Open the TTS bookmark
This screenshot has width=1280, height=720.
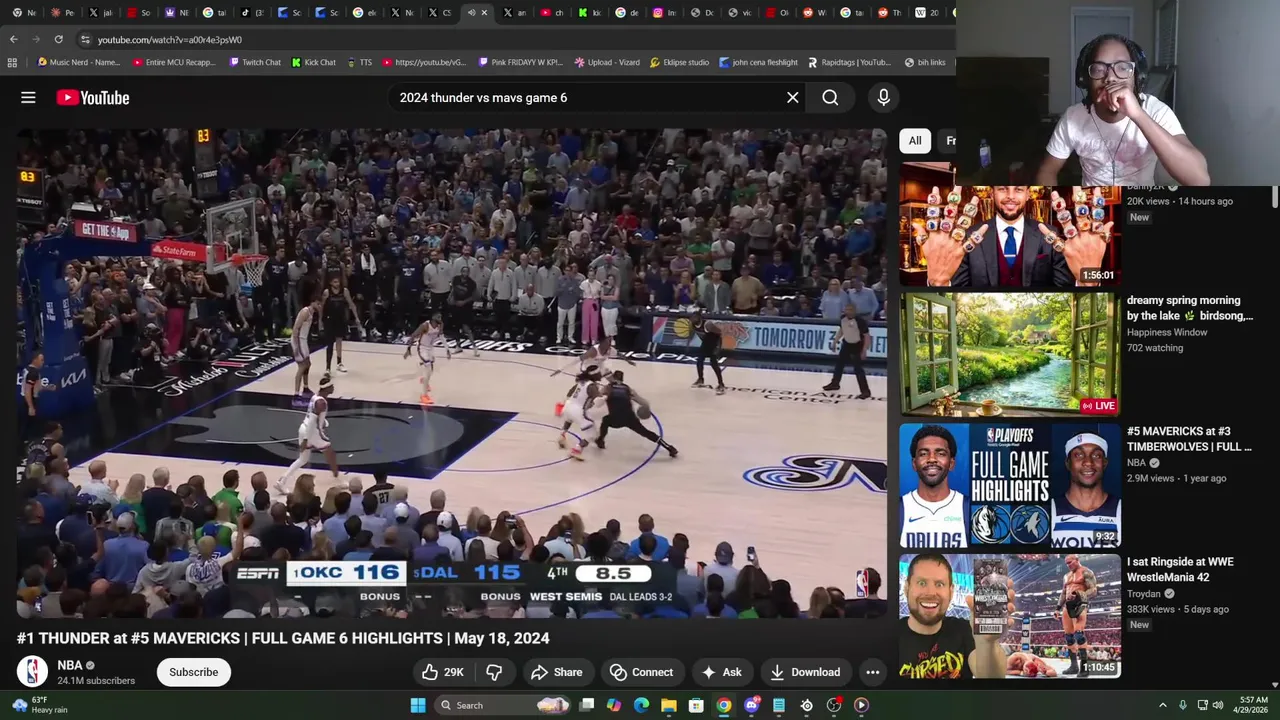tap(359, 62)
